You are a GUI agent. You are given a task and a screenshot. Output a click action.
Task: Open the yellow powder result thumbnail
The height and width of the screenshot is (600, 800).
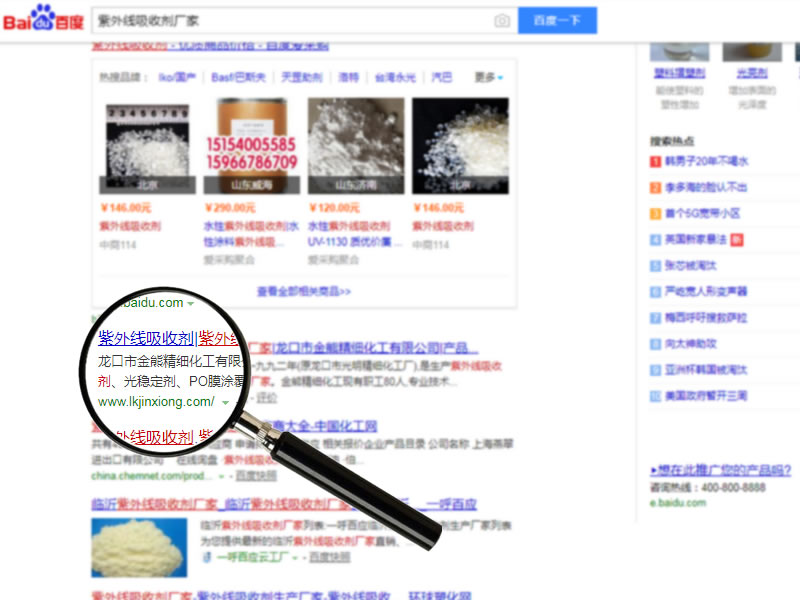coord(139,547)
